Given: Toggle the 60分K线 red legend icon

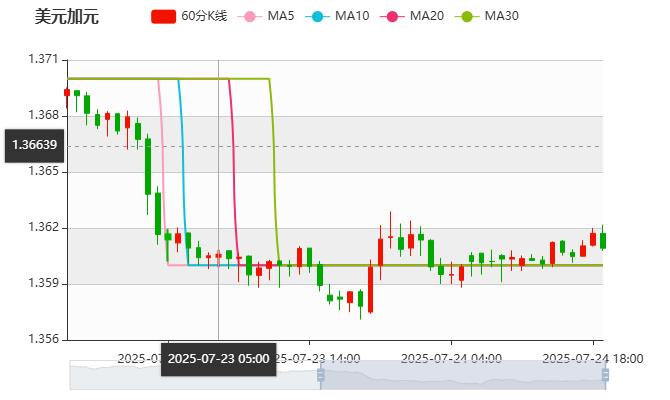Looking at the screenshot, I should click(x=164, y=17).
